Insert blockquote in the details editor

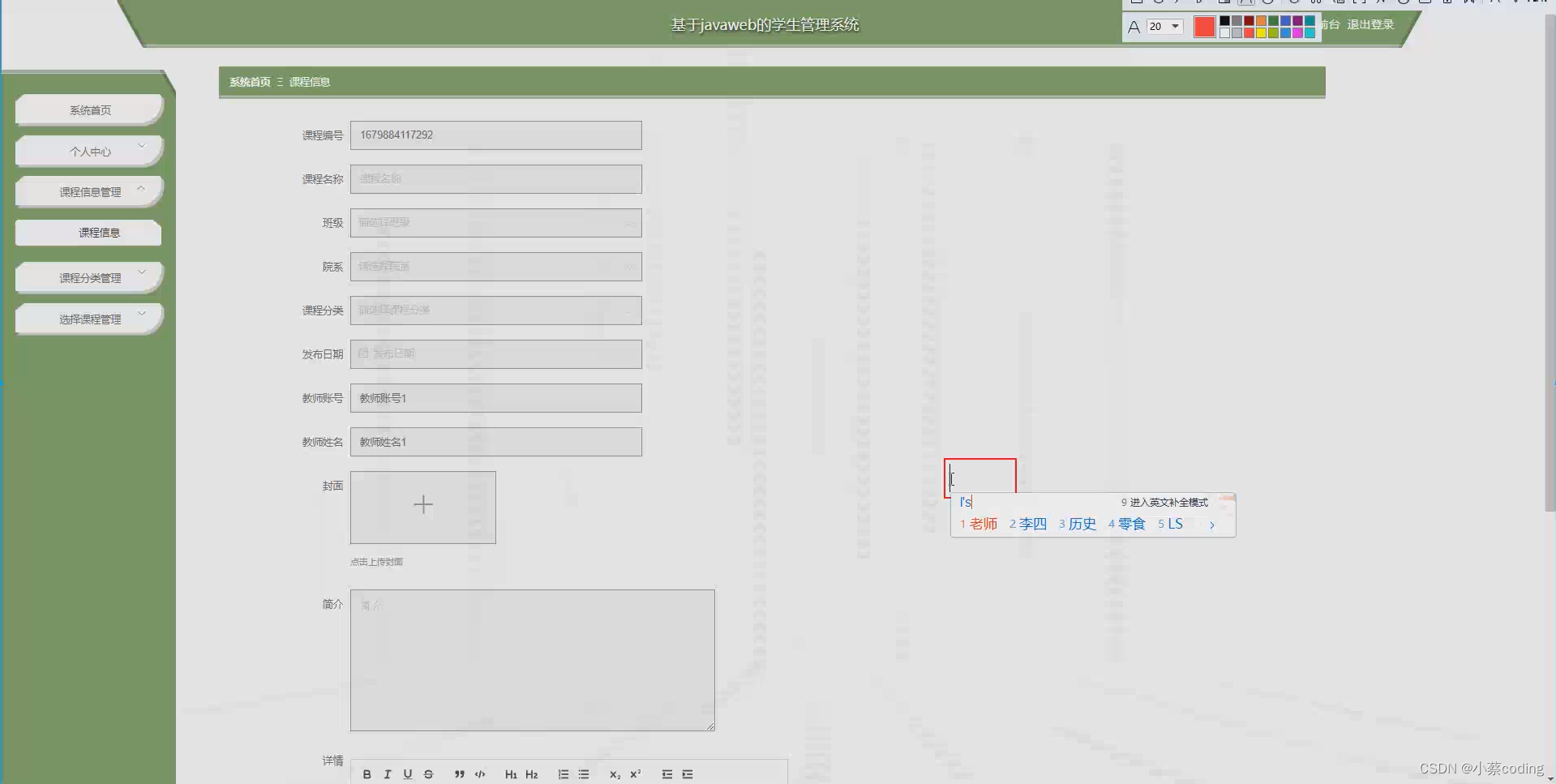coord(460,774)
